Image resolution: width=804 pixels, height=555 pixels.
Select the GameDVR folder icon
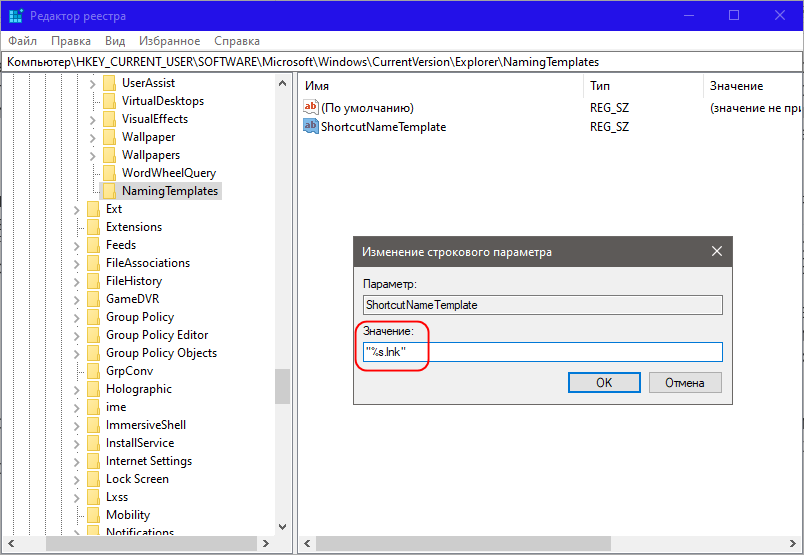point(93,299)
